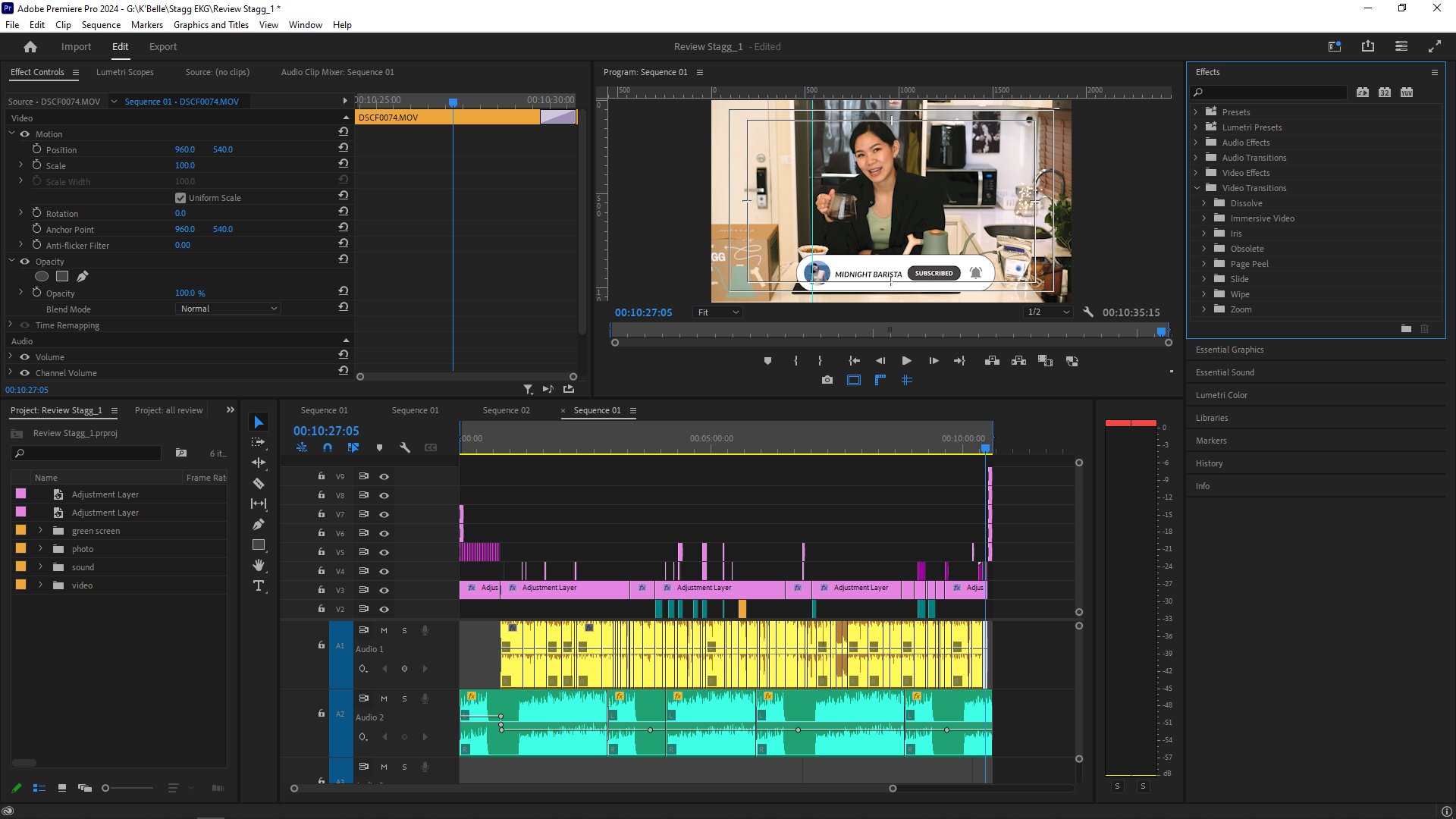This screenshot has height=819, width=1456.
Task: Open the Fit zoom level dropdown
Action: [x=717, y=312]
